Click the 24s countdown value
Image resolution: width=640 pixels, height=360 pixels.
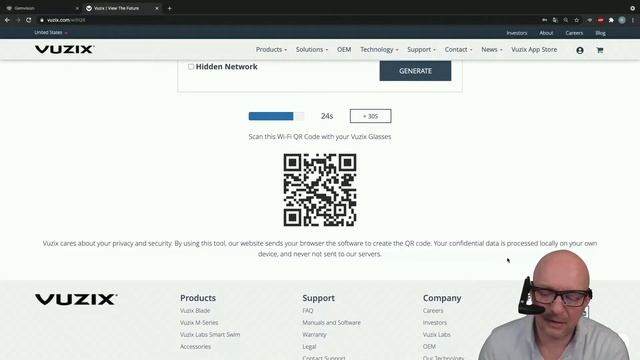327,116
